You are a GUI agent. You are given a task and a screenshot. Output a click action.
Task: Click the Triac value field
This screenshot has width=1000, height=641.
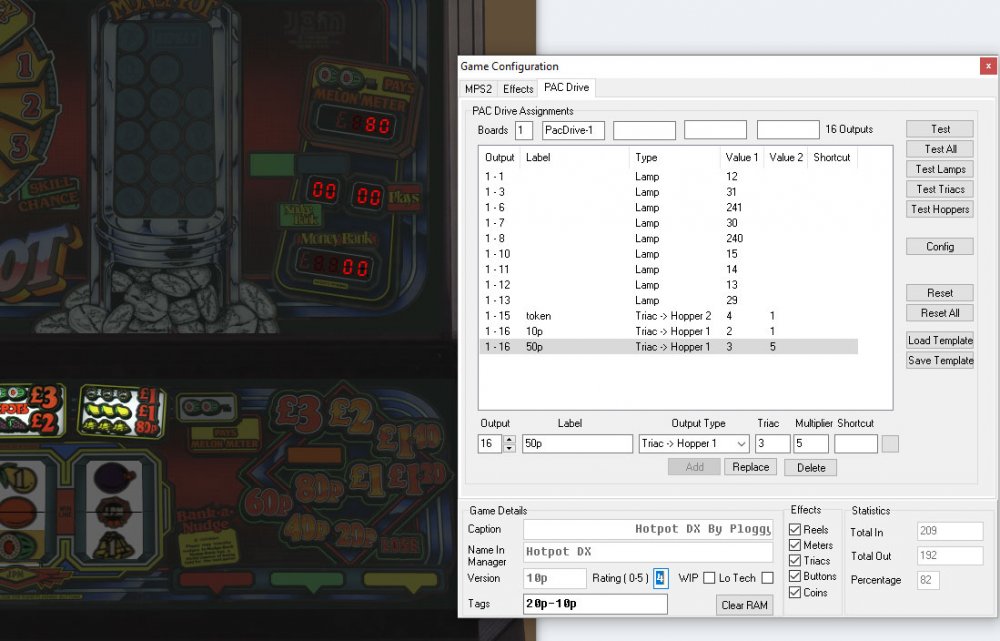pos(772,443)
